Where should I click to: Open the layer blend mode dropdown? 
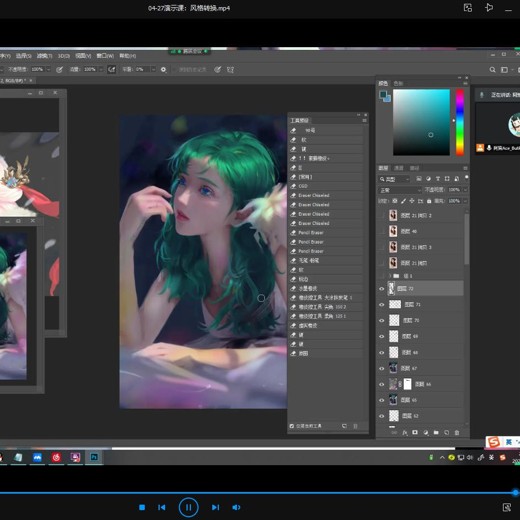click(400, 190)
